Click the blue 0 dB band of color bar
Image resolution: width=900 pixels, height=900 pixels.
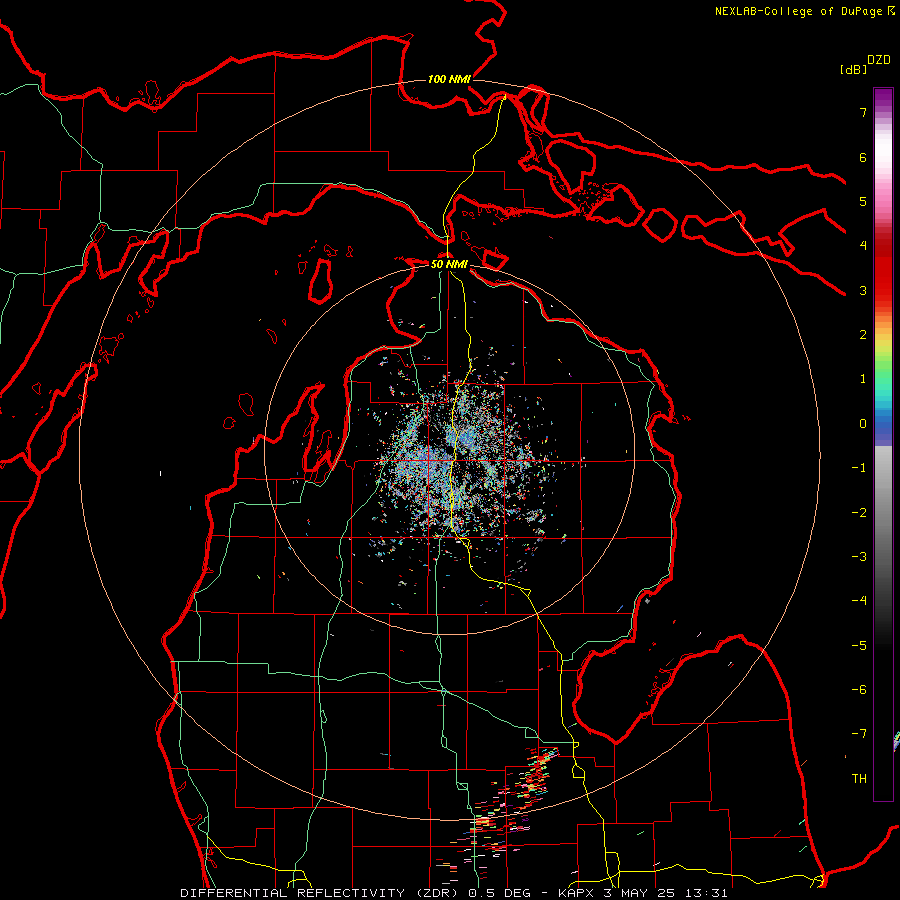click(x=883, y=425)
